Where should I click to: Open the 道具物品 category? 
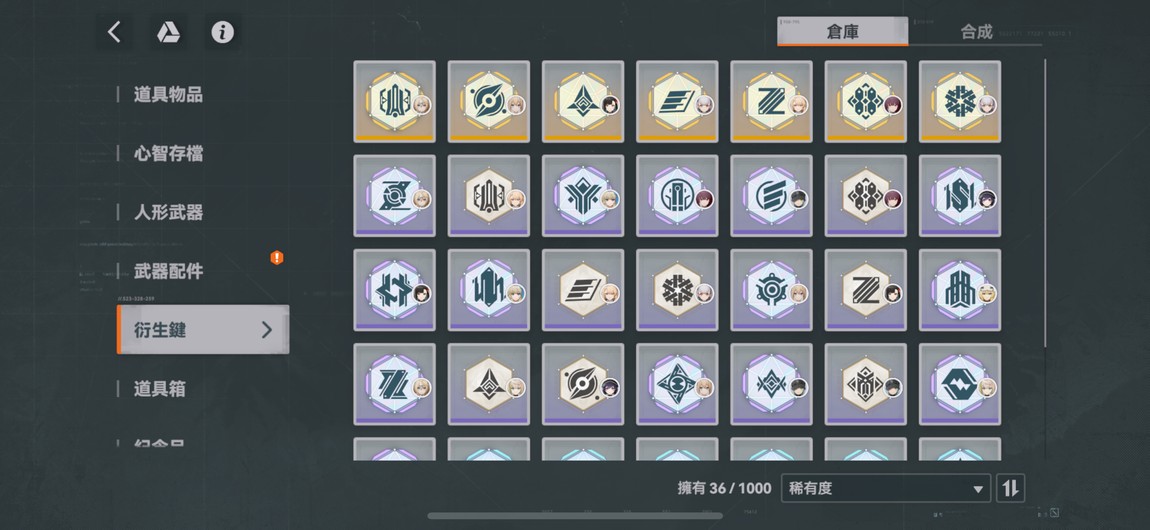[168, 95]
